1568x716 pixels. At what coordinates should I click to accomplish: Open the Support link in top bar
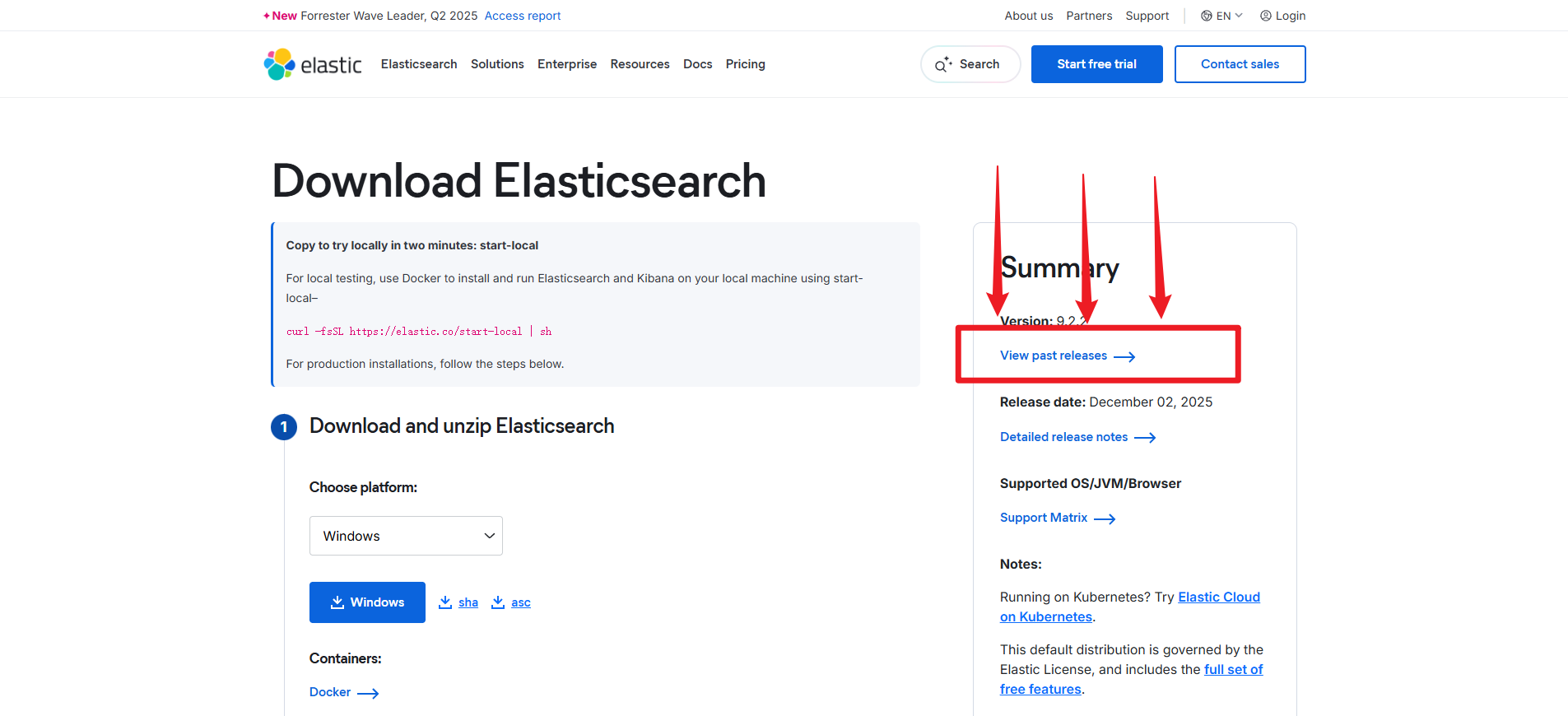click(x=1147, y=16)
